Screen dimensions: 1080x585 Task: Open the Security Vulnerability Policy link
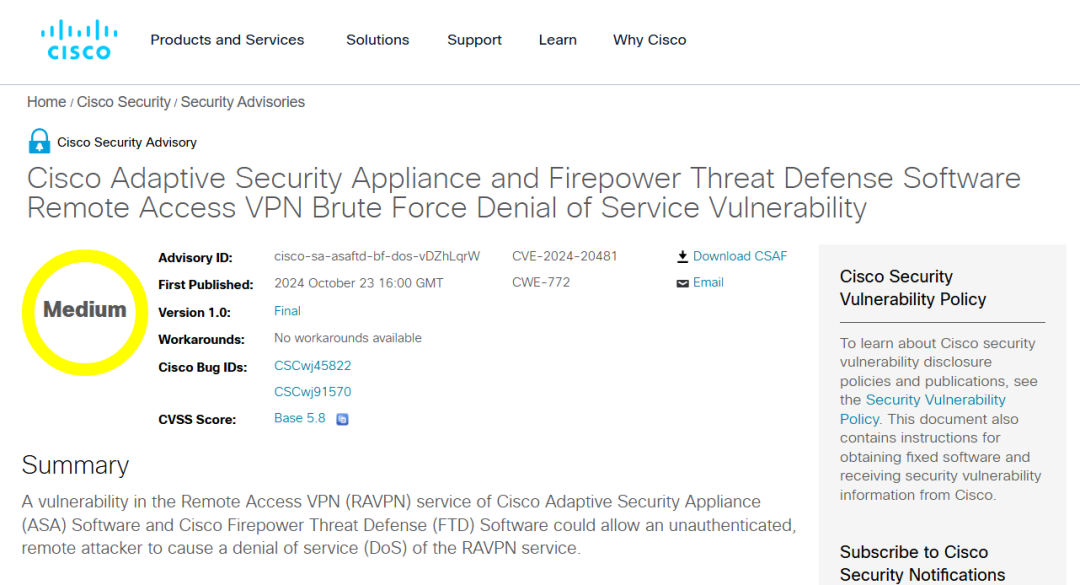click(x=923, y=409)
